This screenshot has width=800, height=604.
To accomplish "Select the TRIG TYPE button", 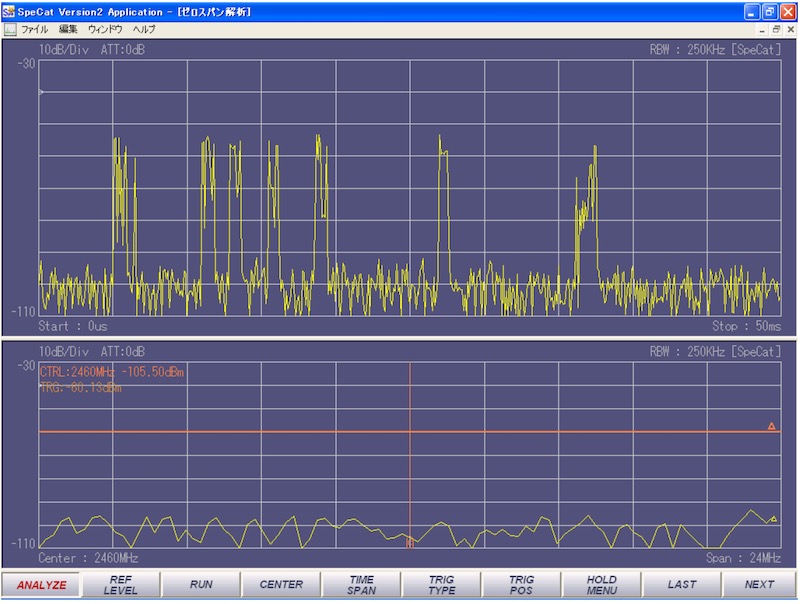I will (x=441, y=585).
